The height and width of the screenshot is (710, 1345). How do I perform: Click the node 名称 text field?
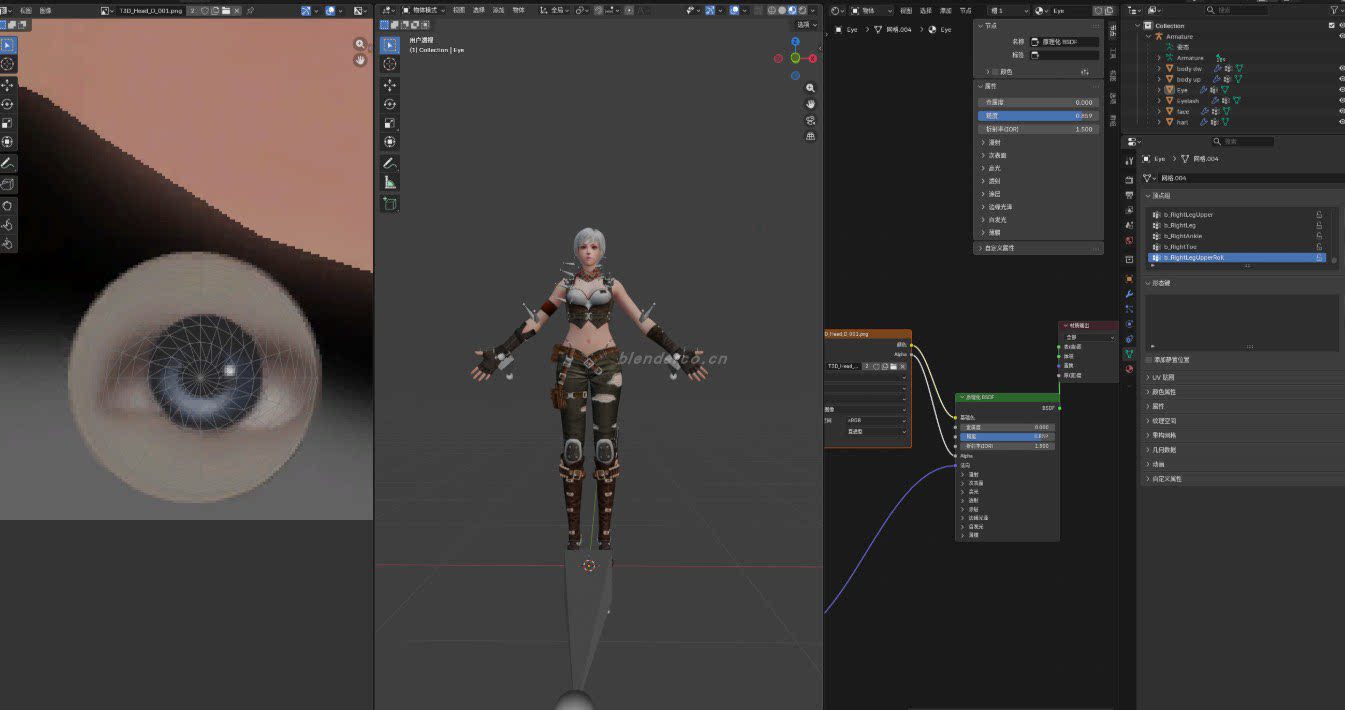(1065, 42)
